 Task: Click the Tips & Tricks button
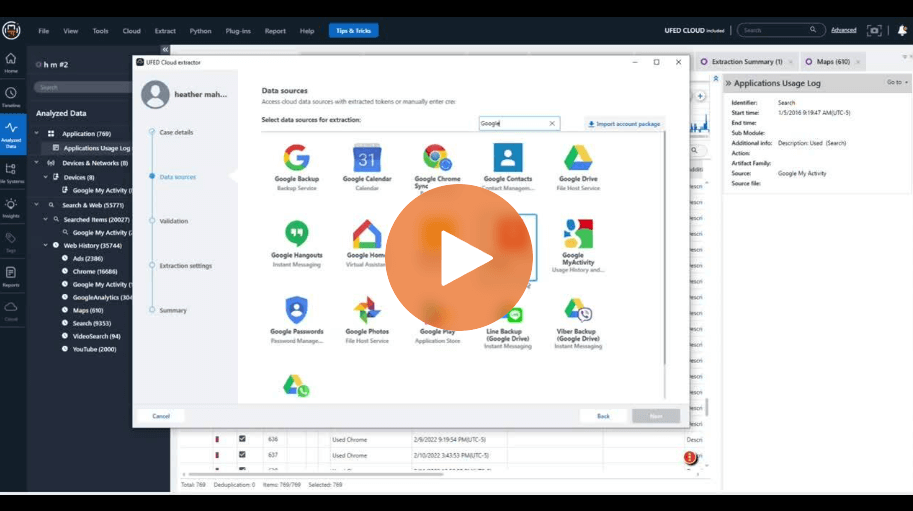click(353, 31)
